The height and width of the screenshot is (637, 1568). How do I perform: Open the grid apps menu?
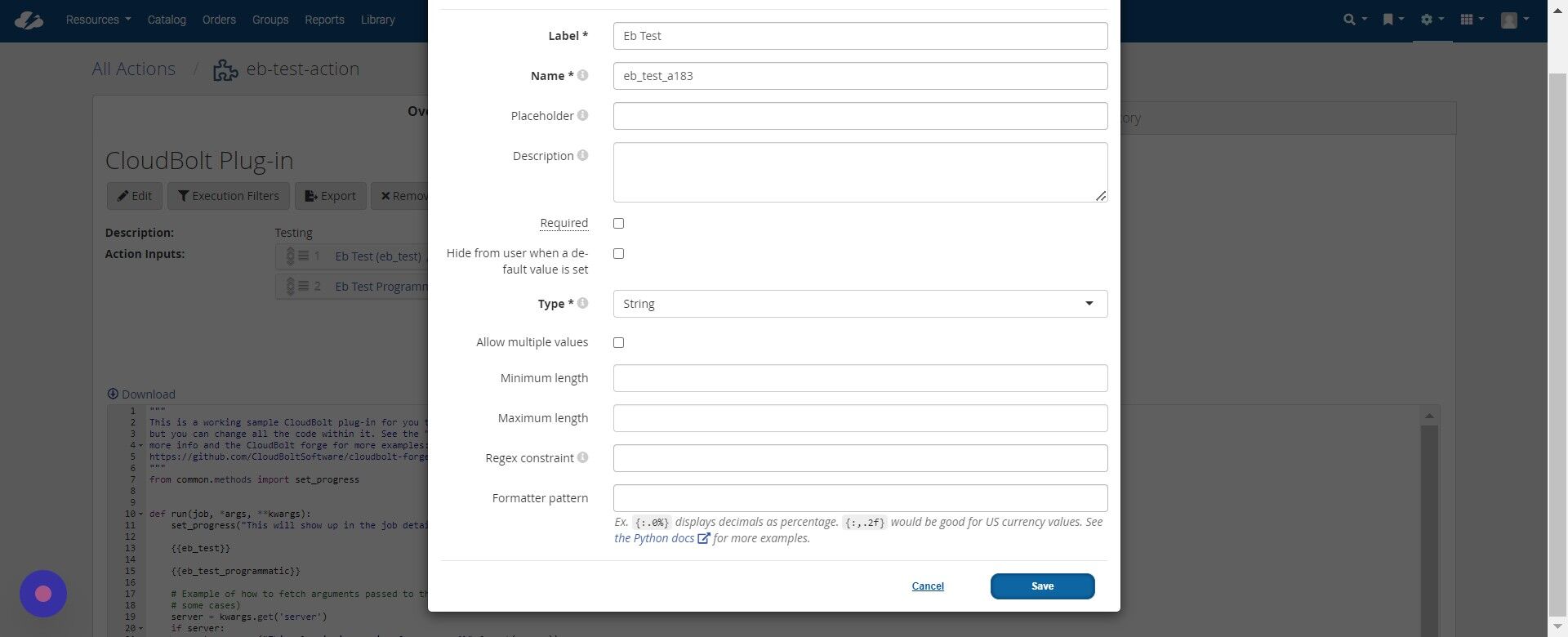tap(1472, 20)
